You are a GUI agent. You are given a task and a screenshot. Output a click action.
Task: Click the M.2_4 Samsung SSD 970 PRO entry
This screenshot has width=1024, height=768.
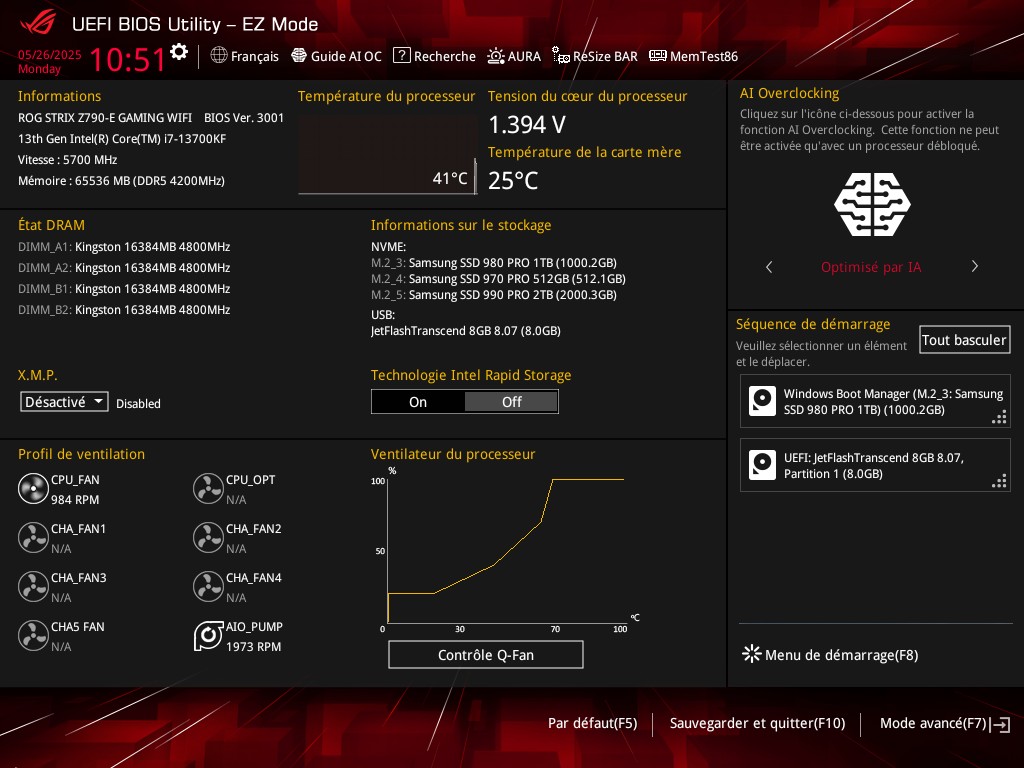pyautogui.click(x=498, y=279)
